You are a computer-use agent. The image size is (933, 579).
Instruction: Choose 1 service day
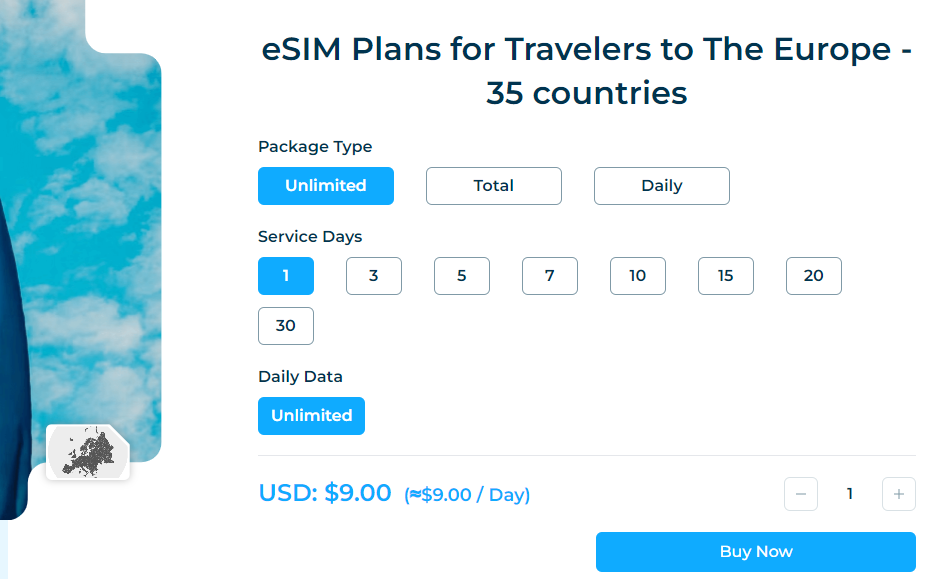coord(286,276)
